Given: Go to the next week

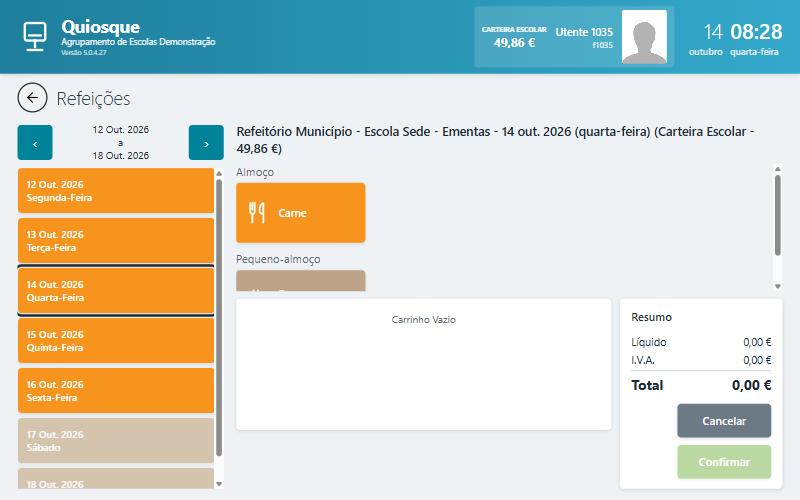Looking at the screenshot, I should 206,143.
